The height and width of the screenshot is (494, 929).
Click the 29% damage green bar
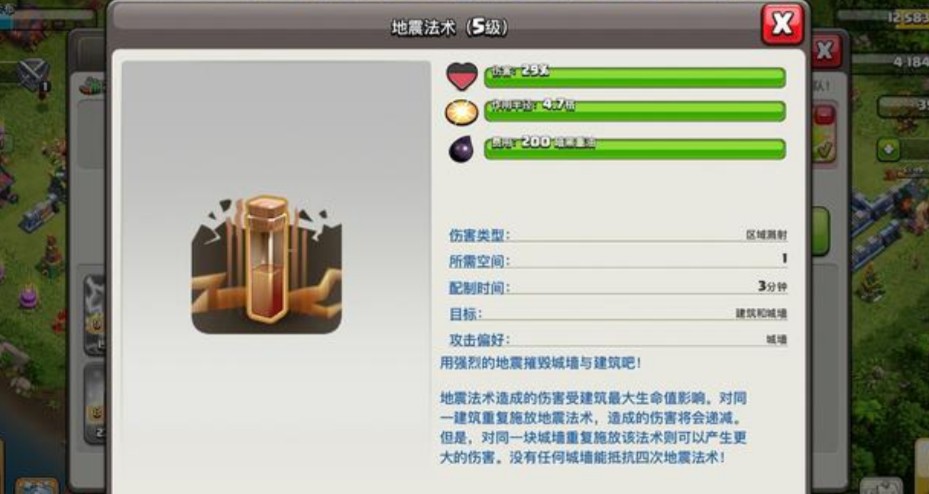click(x=635, y=77)
